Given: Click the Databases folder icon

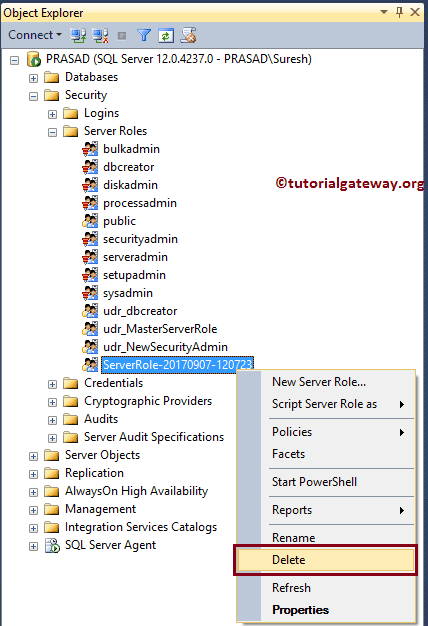Looking at the screenshot, I should (x=52, y=77).
